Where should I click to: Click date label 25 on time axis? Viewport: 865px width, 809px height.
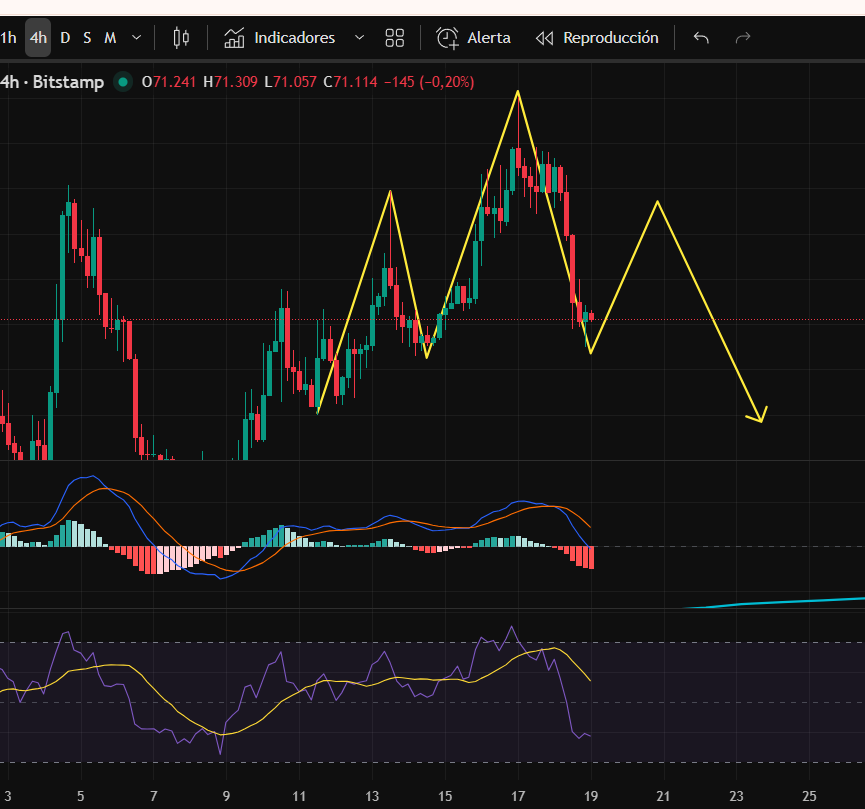809,796
